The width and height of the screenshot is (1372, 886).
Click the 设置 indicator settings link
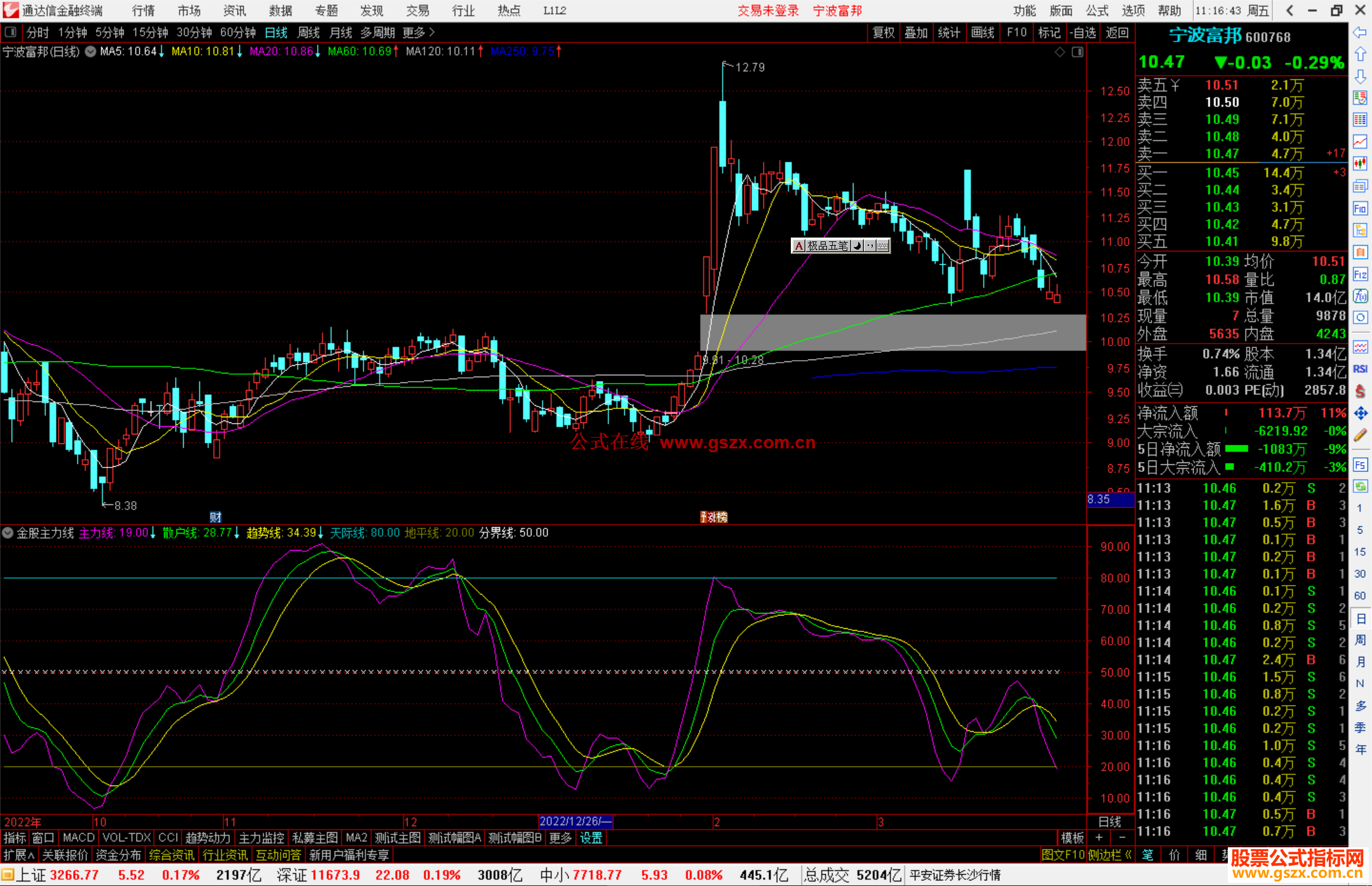click(591, 838)
